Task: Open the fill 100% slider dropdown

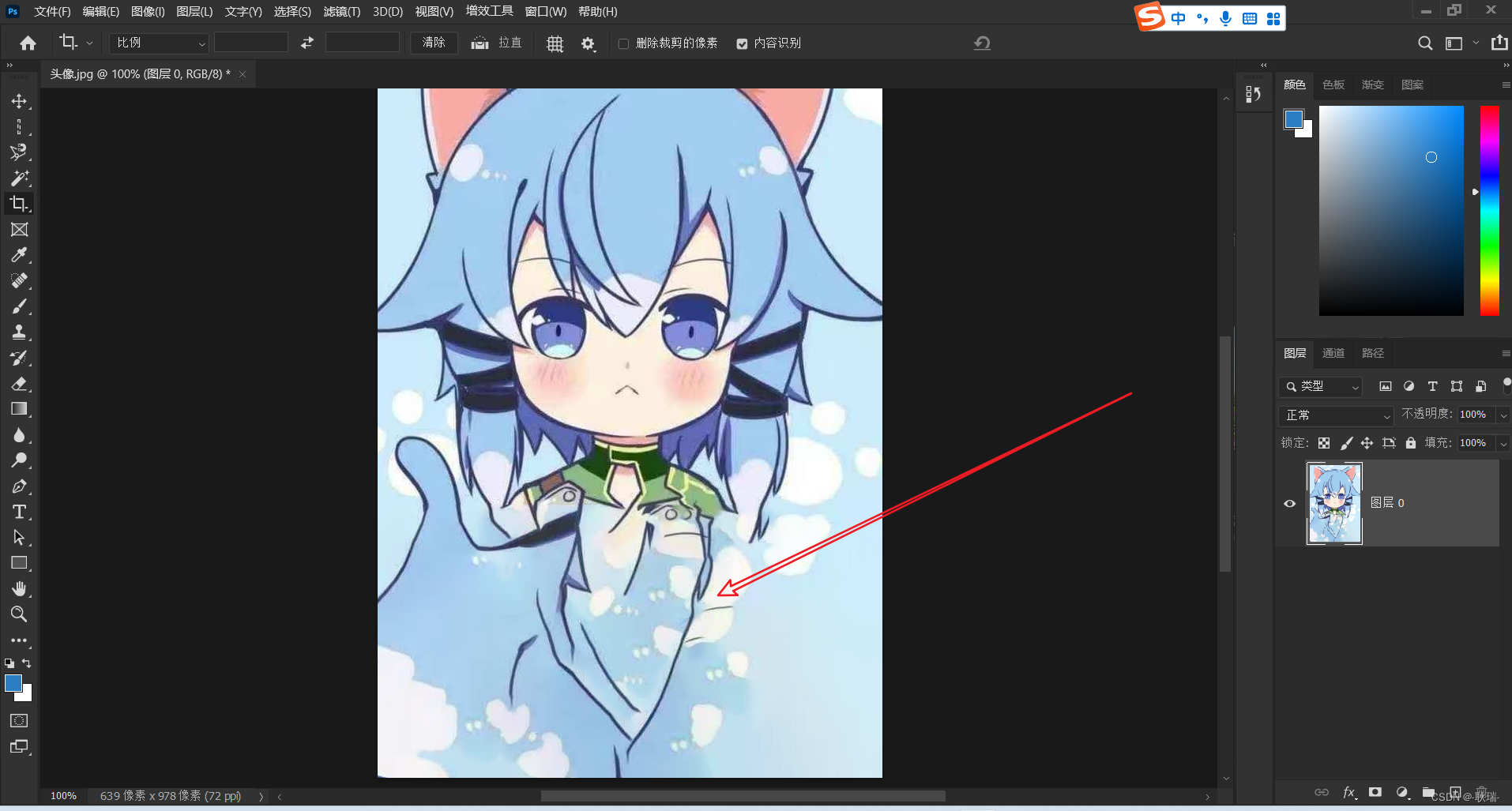Action: tap(1503, 443)
